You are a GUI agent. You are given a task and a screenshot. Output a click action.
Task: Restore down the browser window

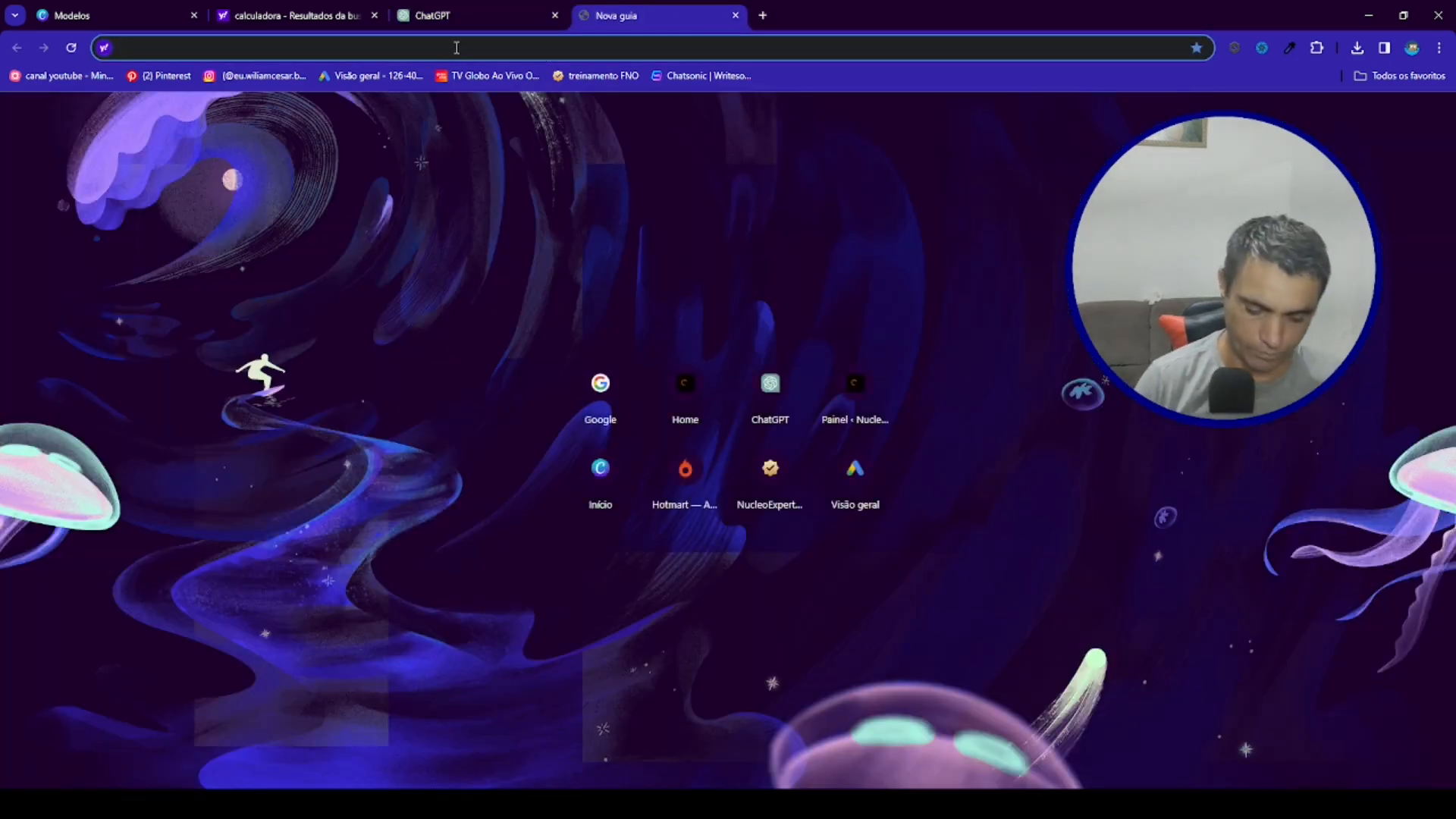[1404, 15]
